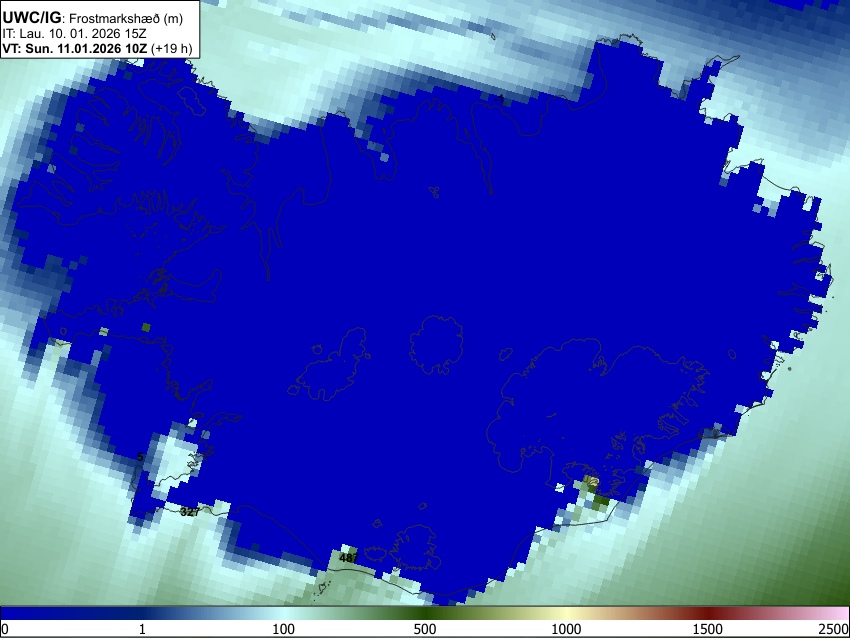Click the '2500' label on the color scale

click(x=834, y=629)
